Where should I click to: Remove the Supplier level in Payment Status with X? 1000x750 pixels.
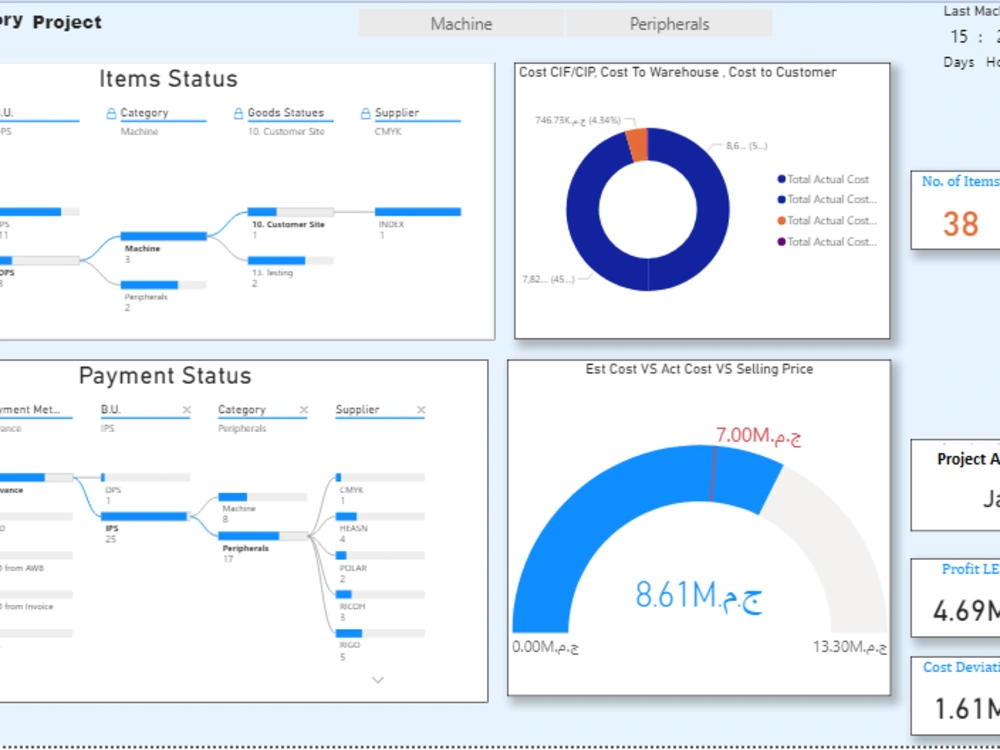[x=421, y=410]
